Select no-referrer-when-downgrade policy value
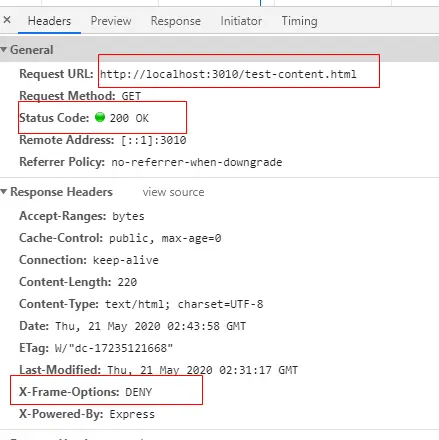Screen dimensions: 439x440 point(197,162)
